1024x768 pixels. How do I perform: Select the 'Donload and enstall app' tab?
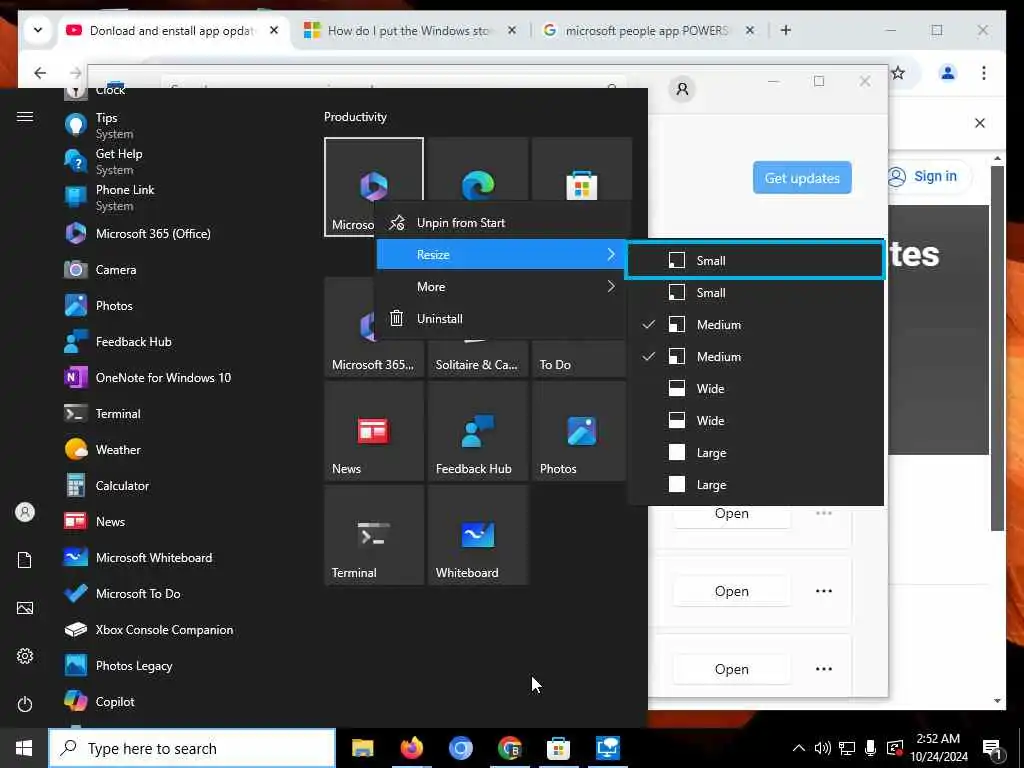[174, 31]
